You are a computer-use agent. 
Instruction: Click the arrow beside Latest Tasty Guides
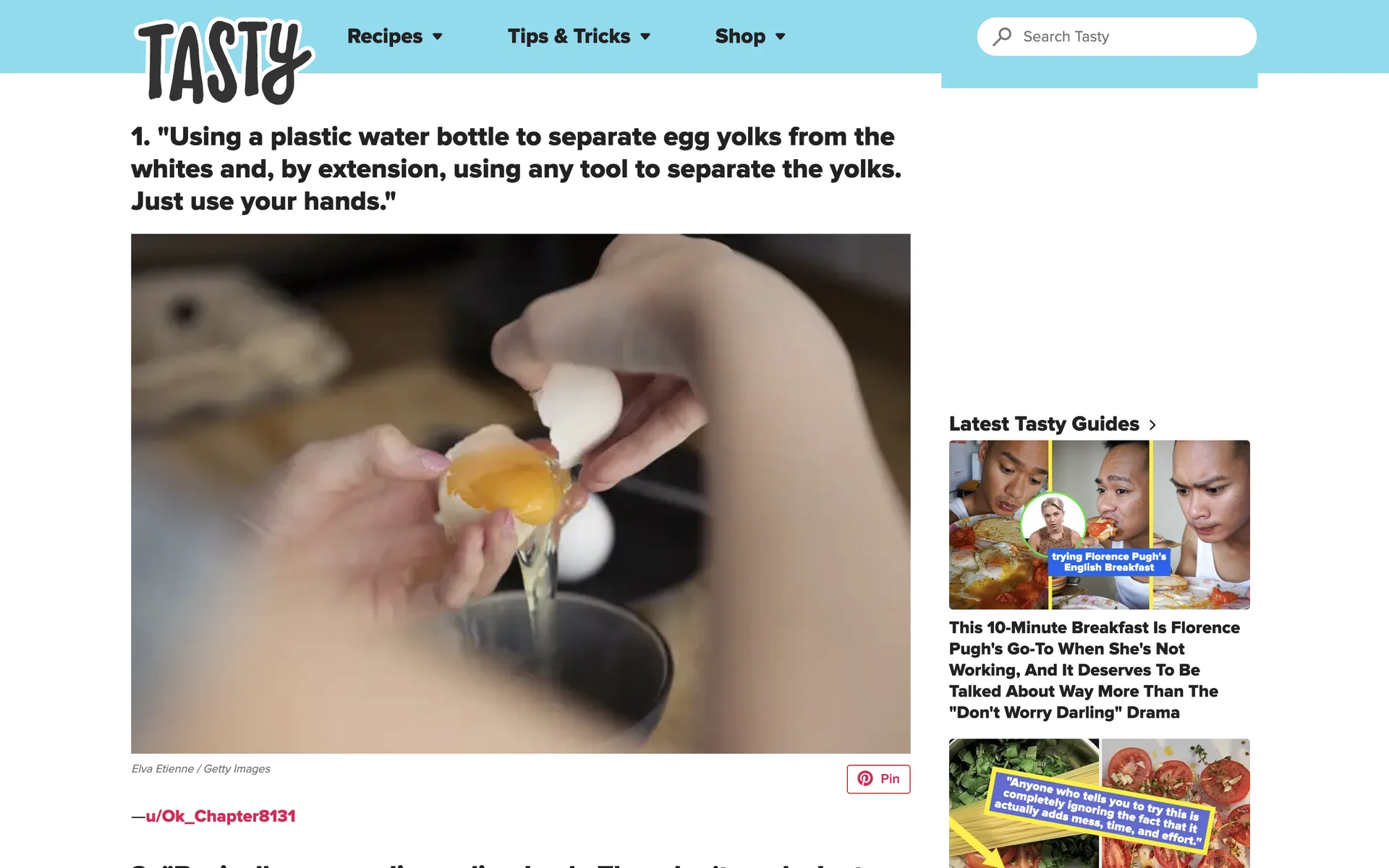click(1152, 425)
